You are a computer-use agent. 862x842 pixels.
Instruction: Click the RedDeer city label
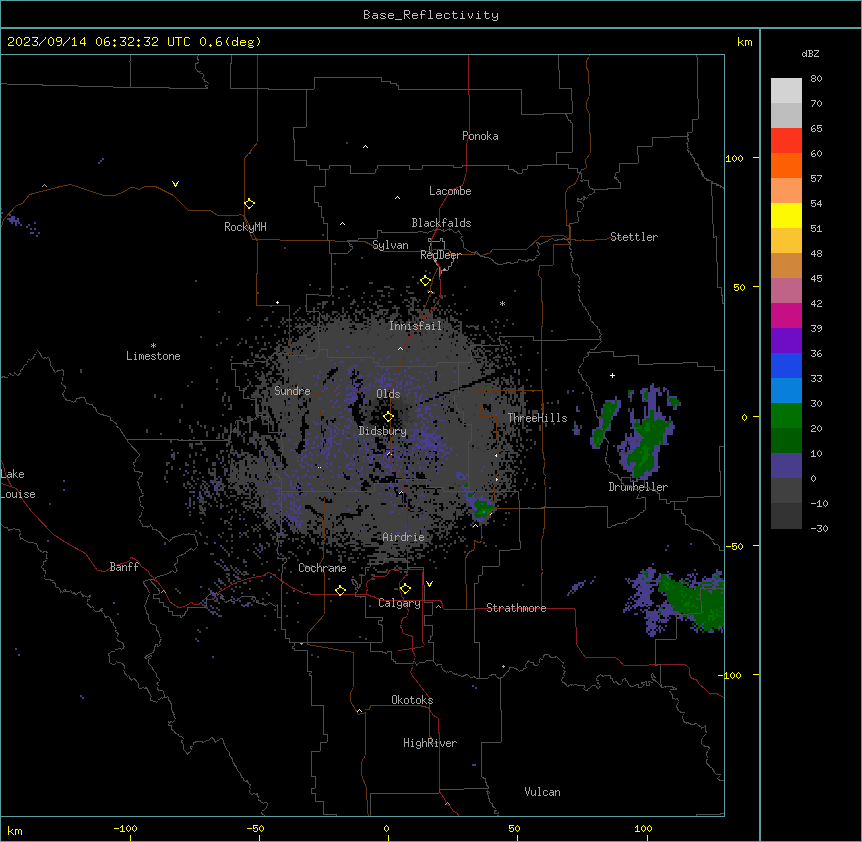click(440, 255)
